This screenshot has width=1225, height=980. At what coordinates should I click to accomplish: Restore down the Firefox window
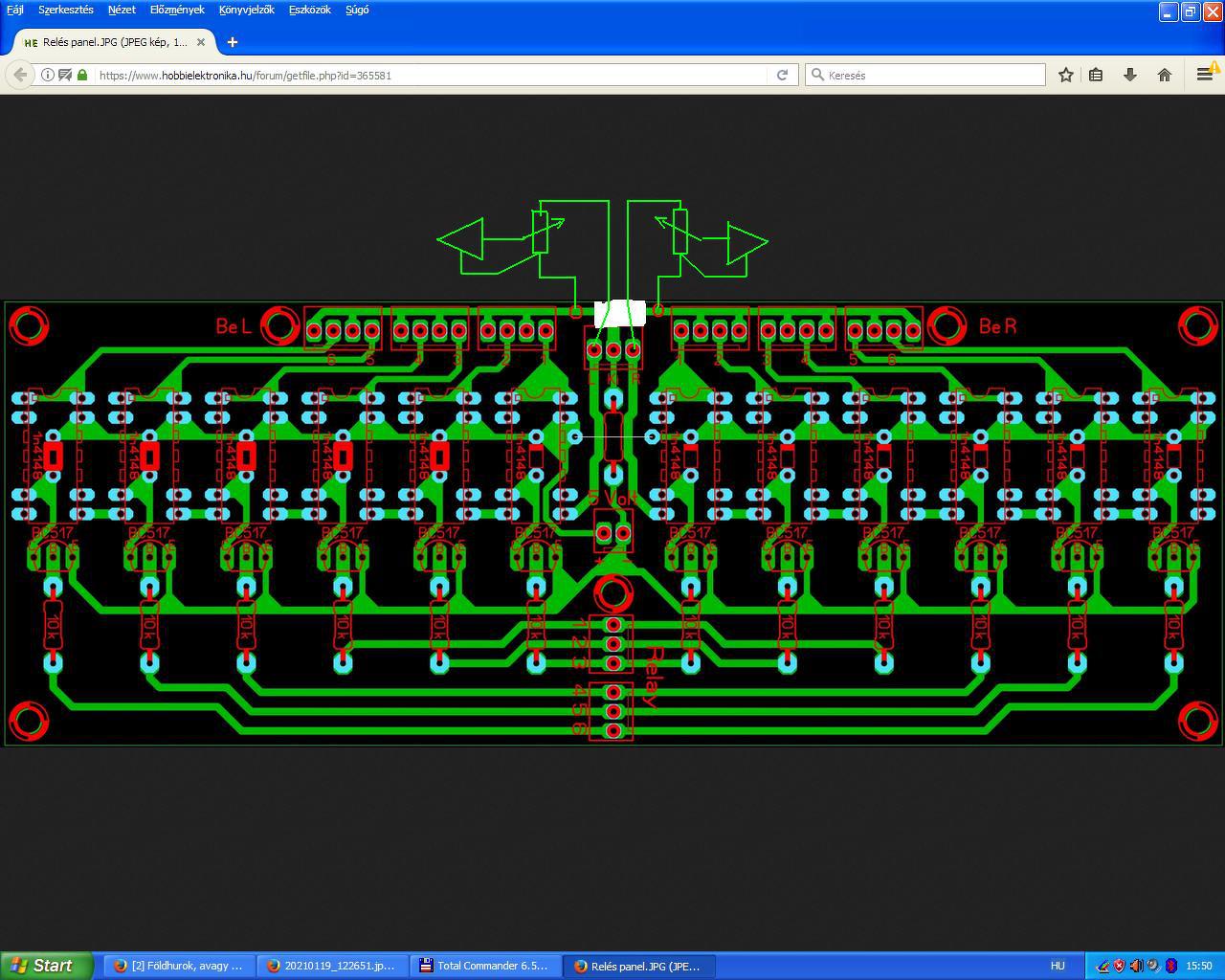click(x=1191, y=11)
